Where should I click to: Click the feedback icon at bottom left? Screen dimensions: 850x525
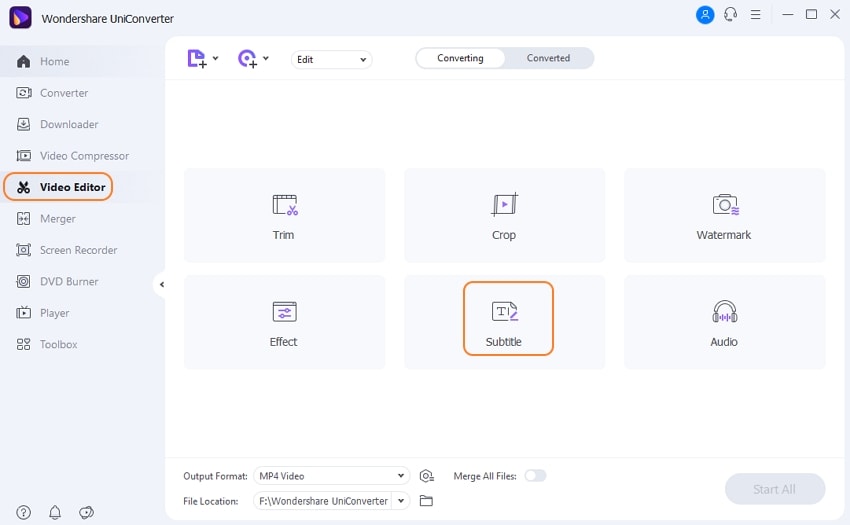(x=86, y=512)
